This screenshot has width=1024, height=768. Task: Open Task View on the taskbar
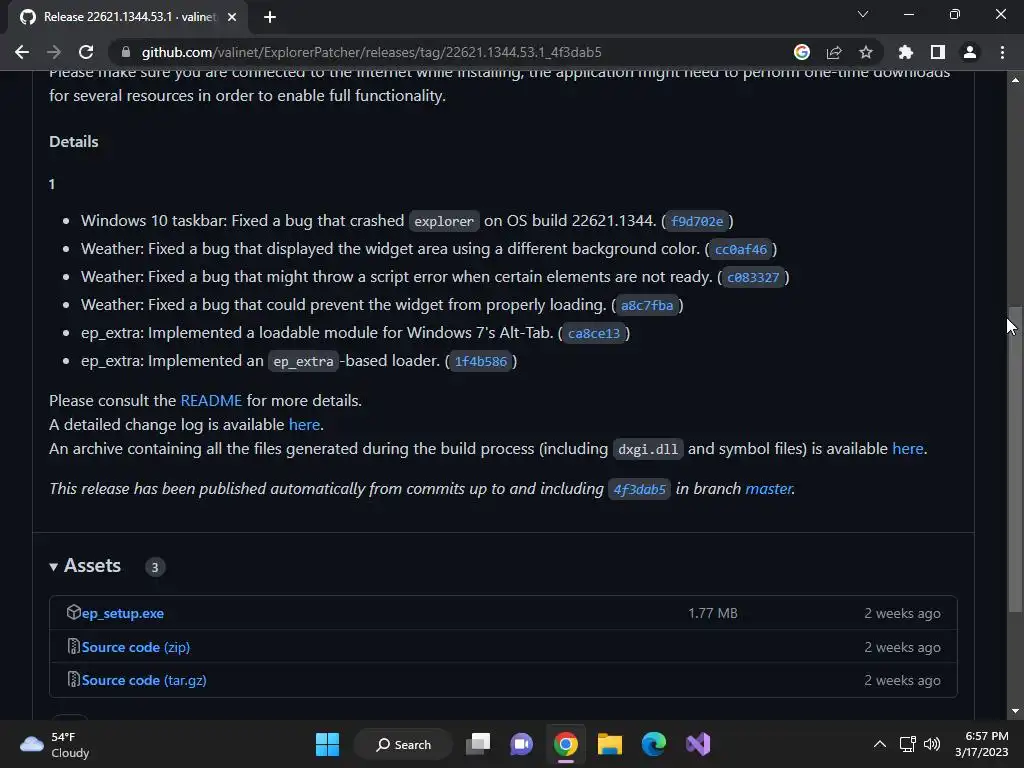click(x=478, y=744)
